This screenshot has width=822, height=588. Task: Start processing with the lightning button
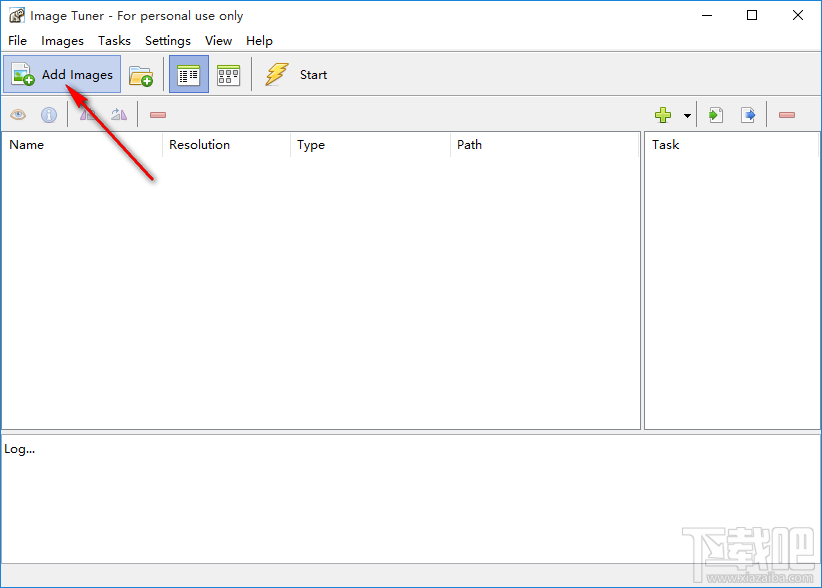(296, 74)
